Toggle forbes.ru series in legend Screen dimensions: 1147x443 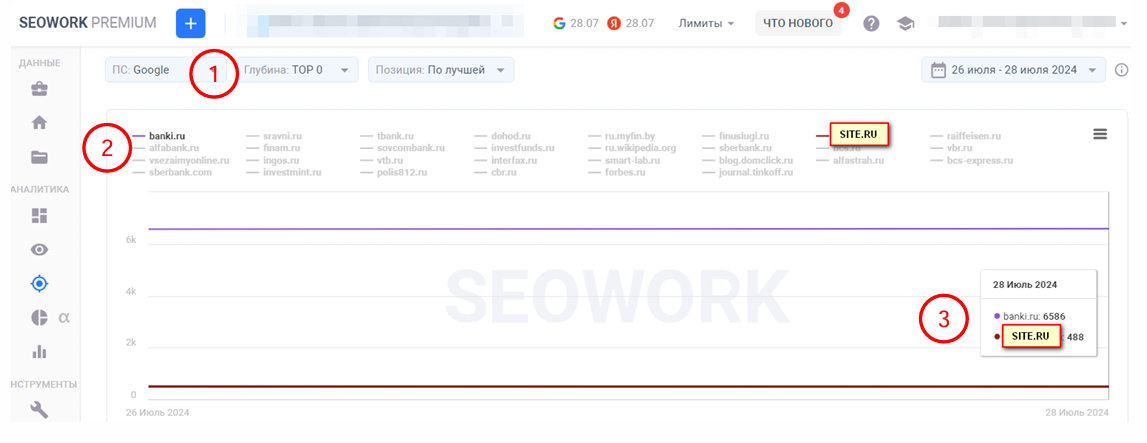pos(616,173)
